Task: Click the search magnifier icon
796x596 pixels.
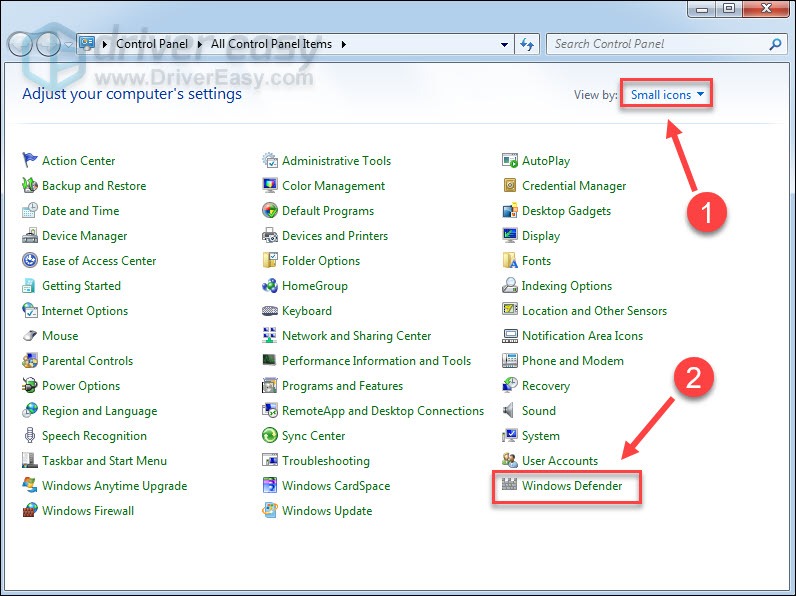Action: point(775,44)
